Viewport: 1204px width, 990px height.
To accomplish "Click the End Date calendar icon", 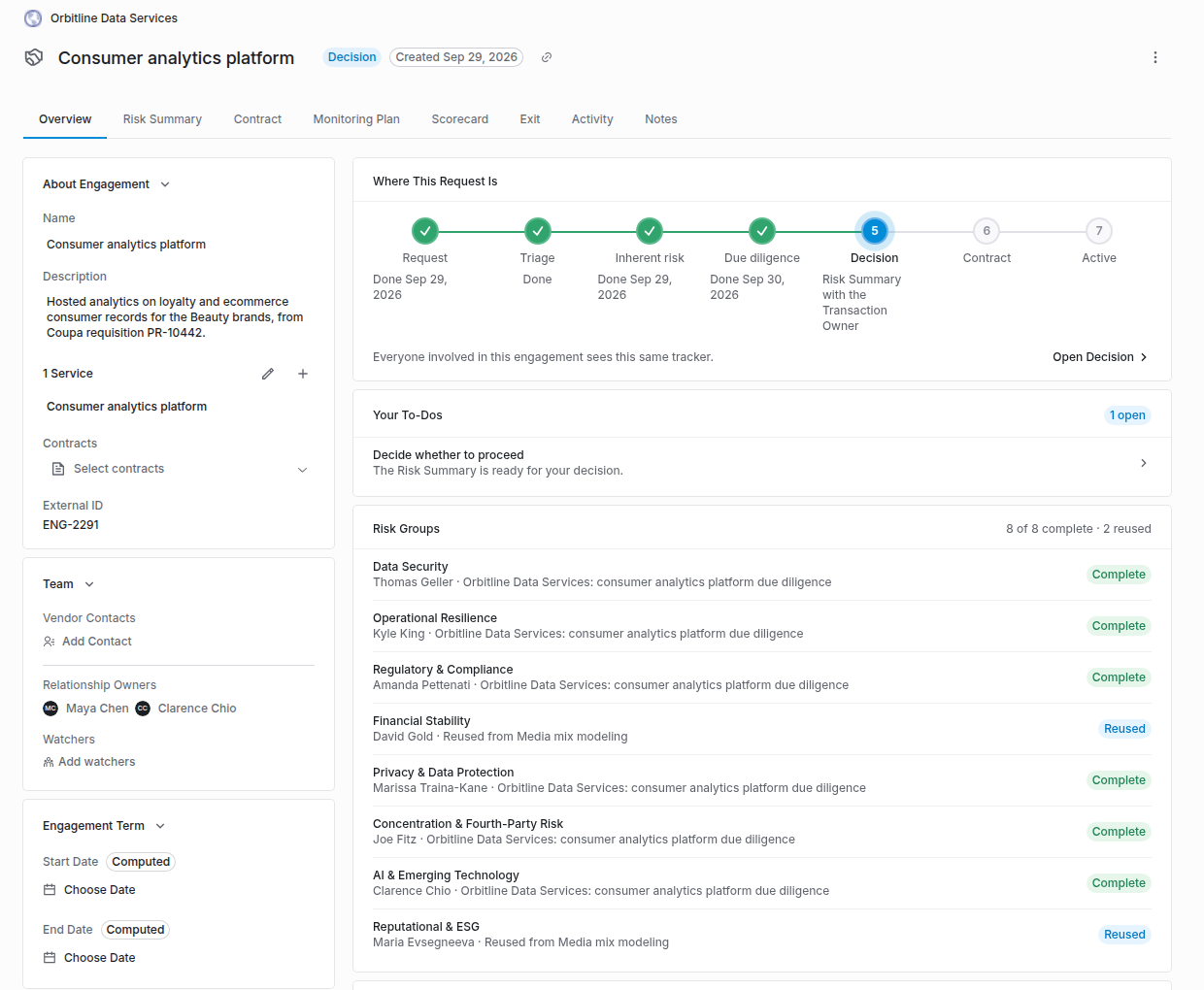I will click(x=50, y=958).
